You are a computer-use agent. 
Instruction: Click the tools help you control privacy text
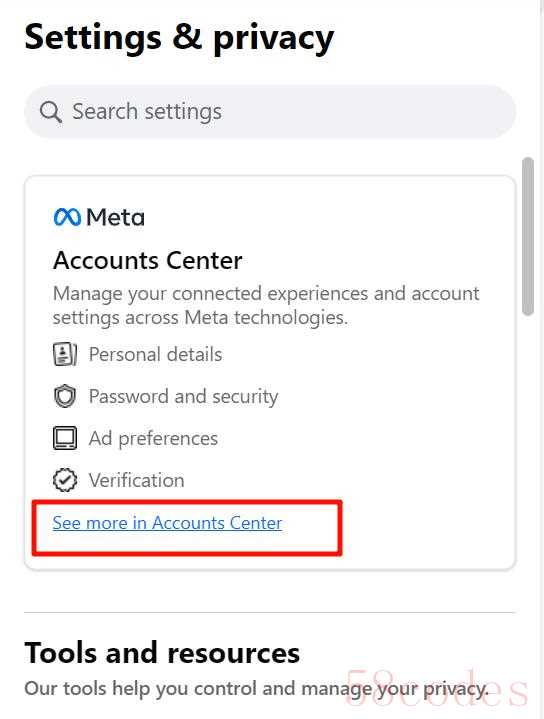coord(256,688)
